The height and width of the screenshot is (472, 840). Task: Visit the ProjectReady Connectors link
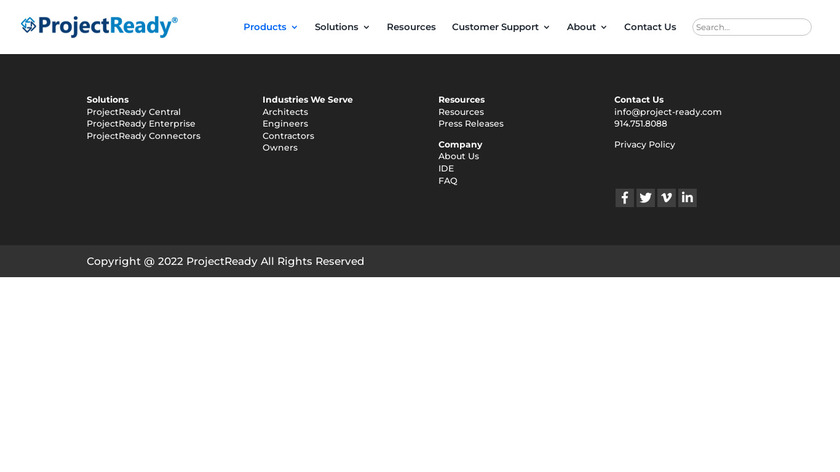(x=143, y=136)
